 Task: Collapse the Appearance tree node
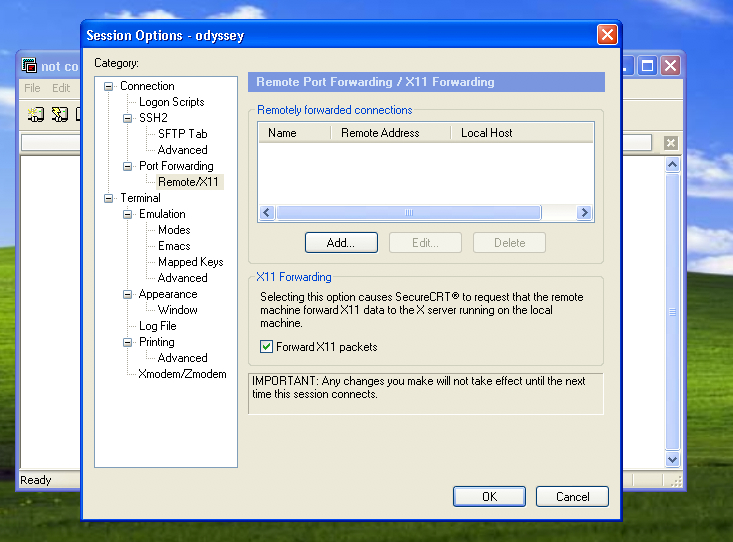(x=127, y=295)
